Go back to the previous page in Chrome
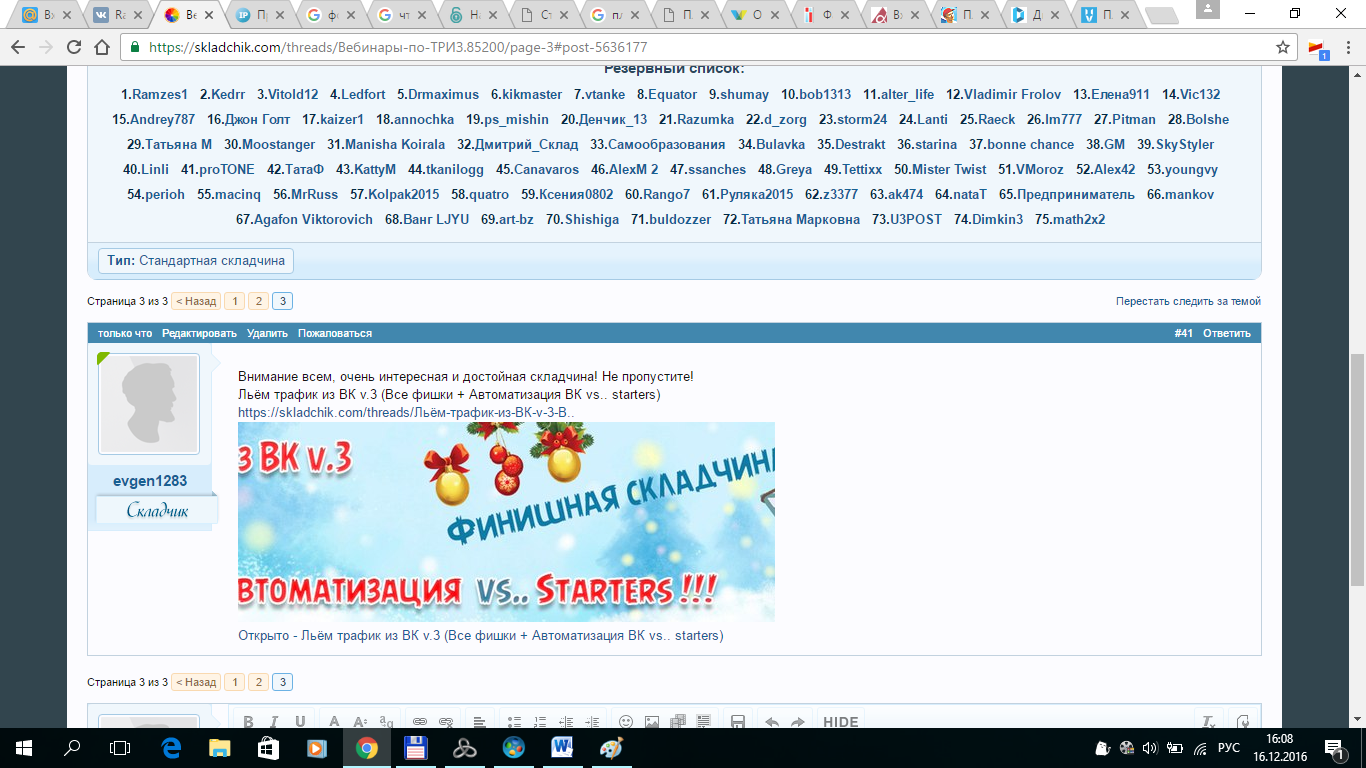 pos(18,47)
